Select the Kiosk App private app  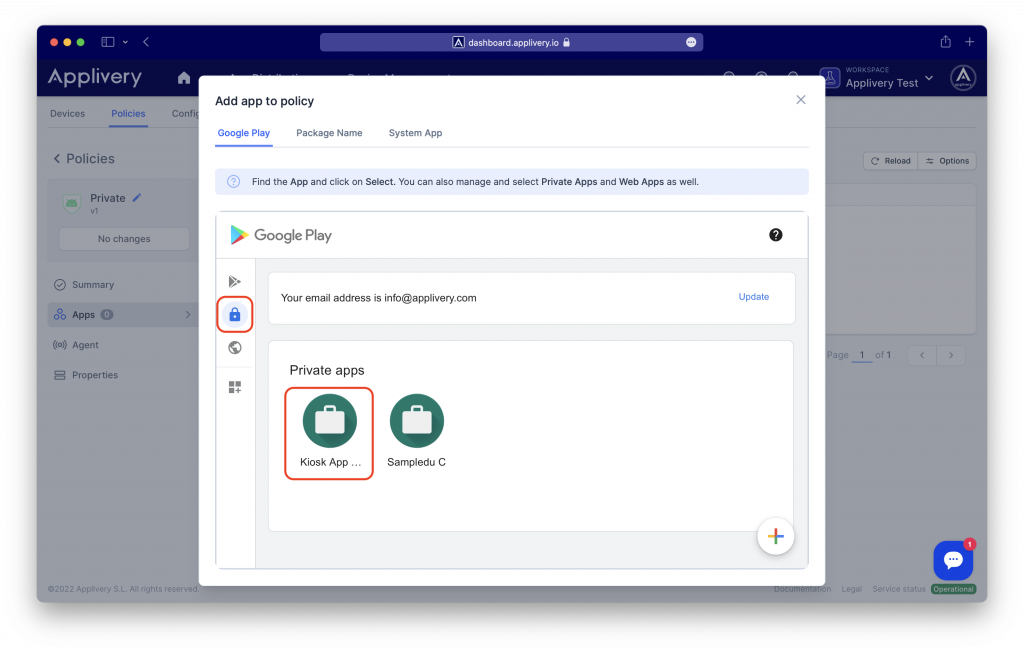tap(329, 432)
